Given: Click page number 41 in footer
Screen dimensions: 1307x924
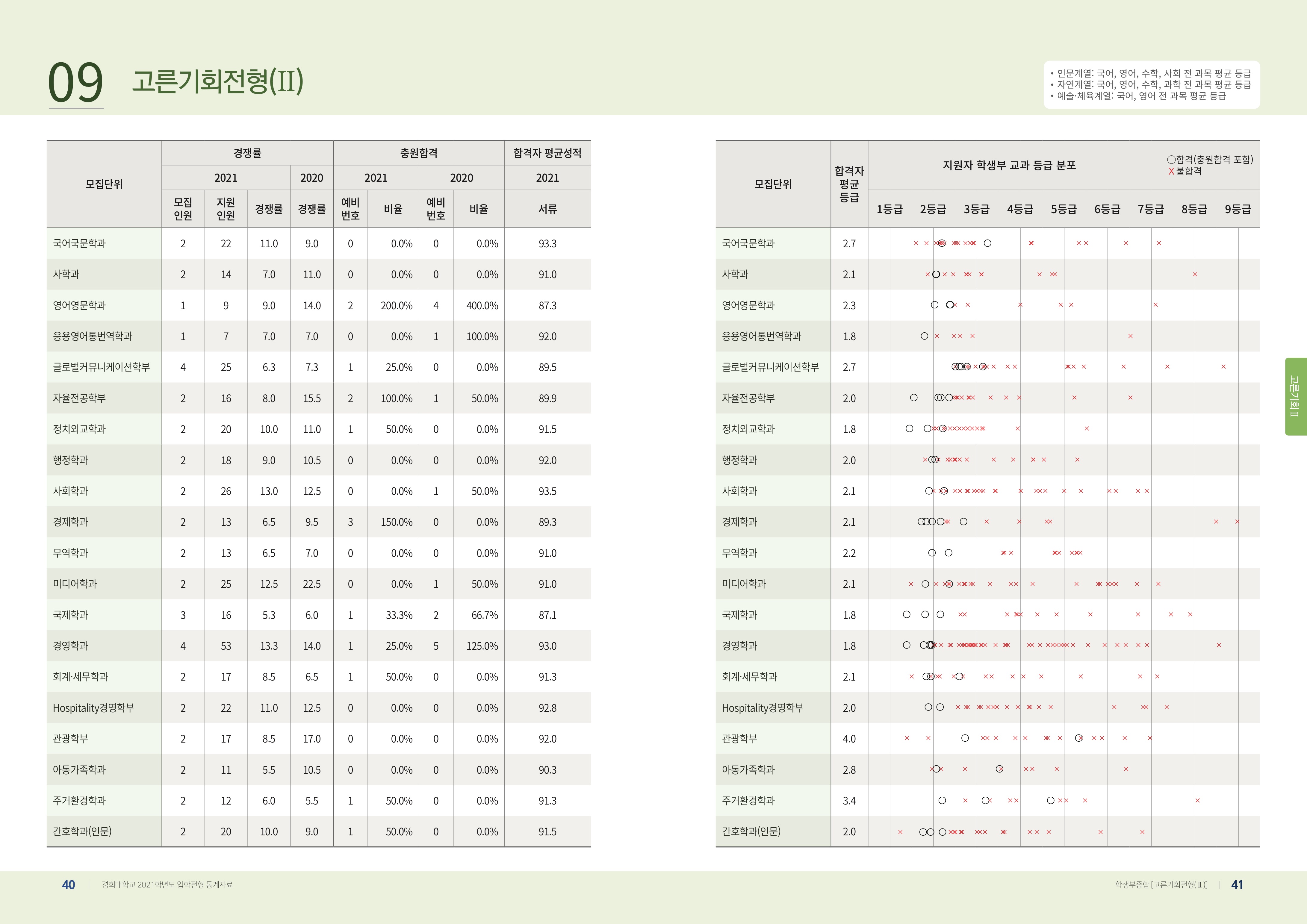Looking at the screenshot, I should (1237, 885).
